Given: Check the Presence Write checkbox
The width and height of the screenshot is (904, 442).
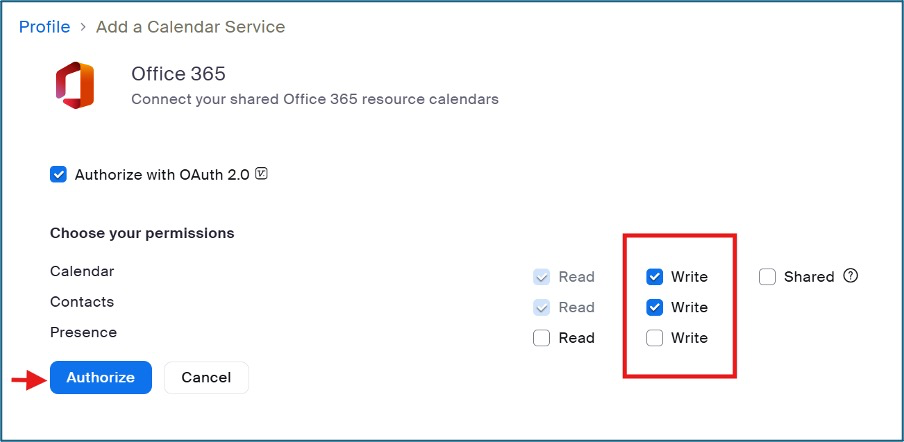Looking at the screenshot, I should click(x=654, y=338).
